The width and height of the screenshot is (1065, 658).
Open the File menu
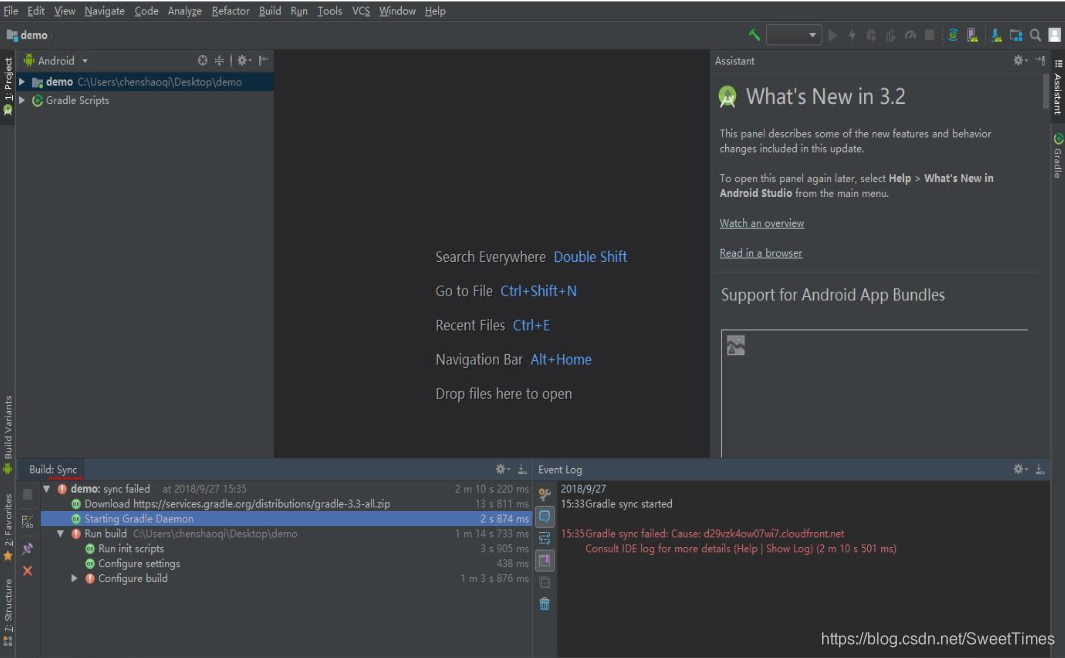pyautogui.click(x=10, y=11)
